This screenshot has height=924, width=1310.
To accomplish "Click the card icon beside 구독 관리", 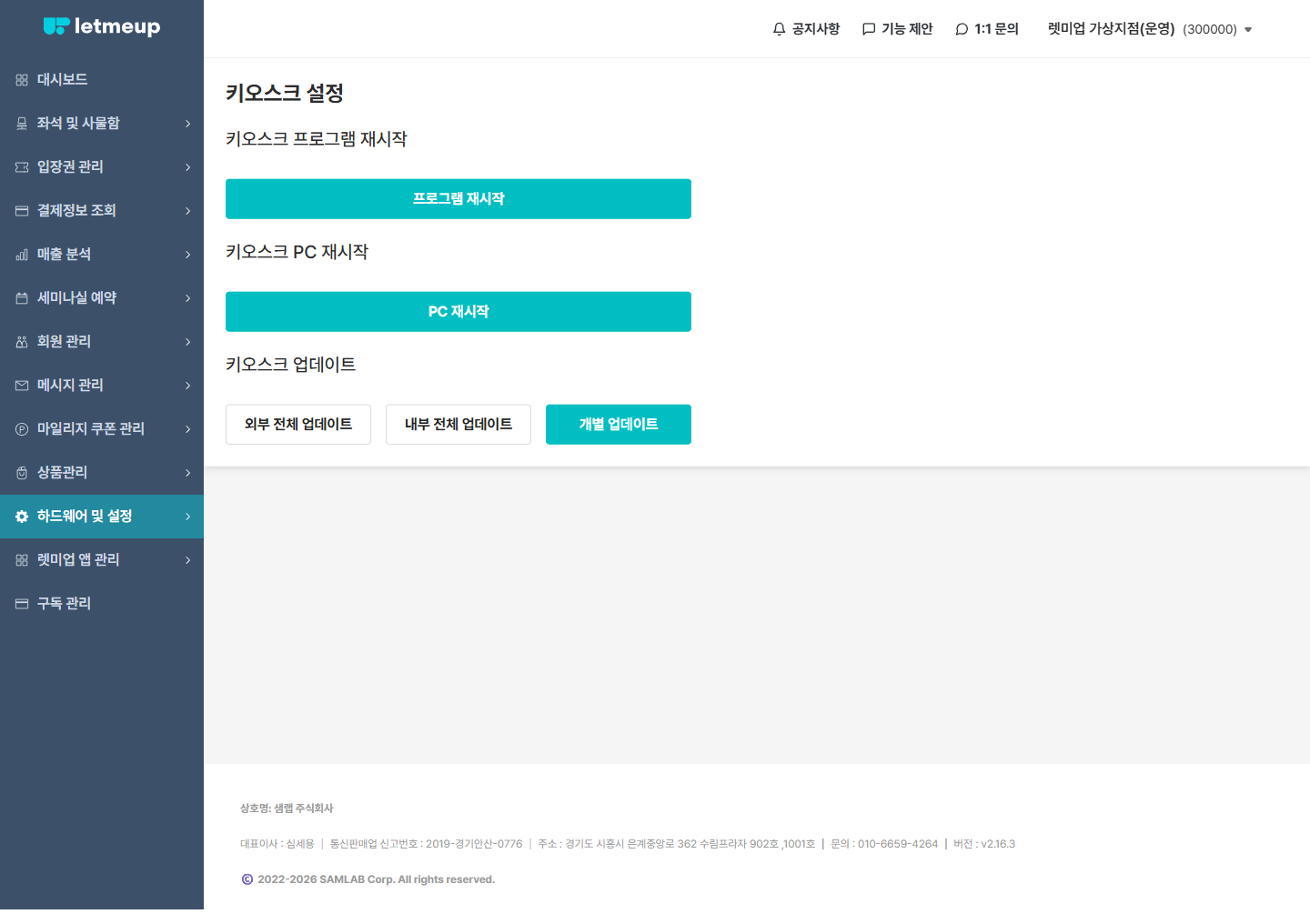I will (22, 604).
